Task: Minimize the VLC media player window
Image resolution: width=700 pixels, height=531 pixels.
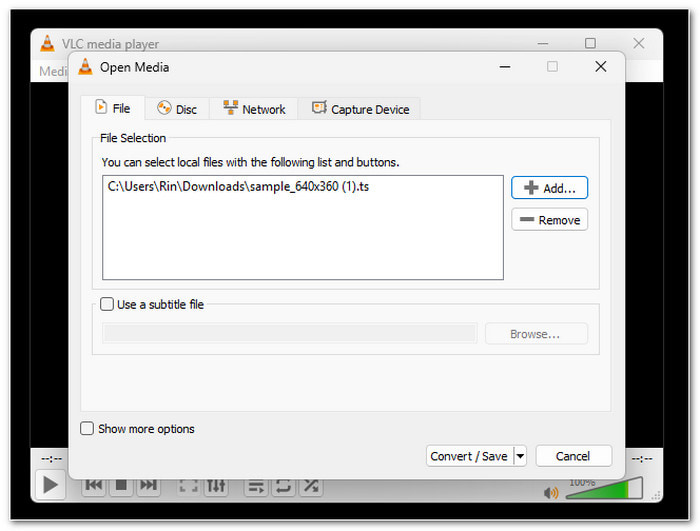Action: [x=542, y=43]
